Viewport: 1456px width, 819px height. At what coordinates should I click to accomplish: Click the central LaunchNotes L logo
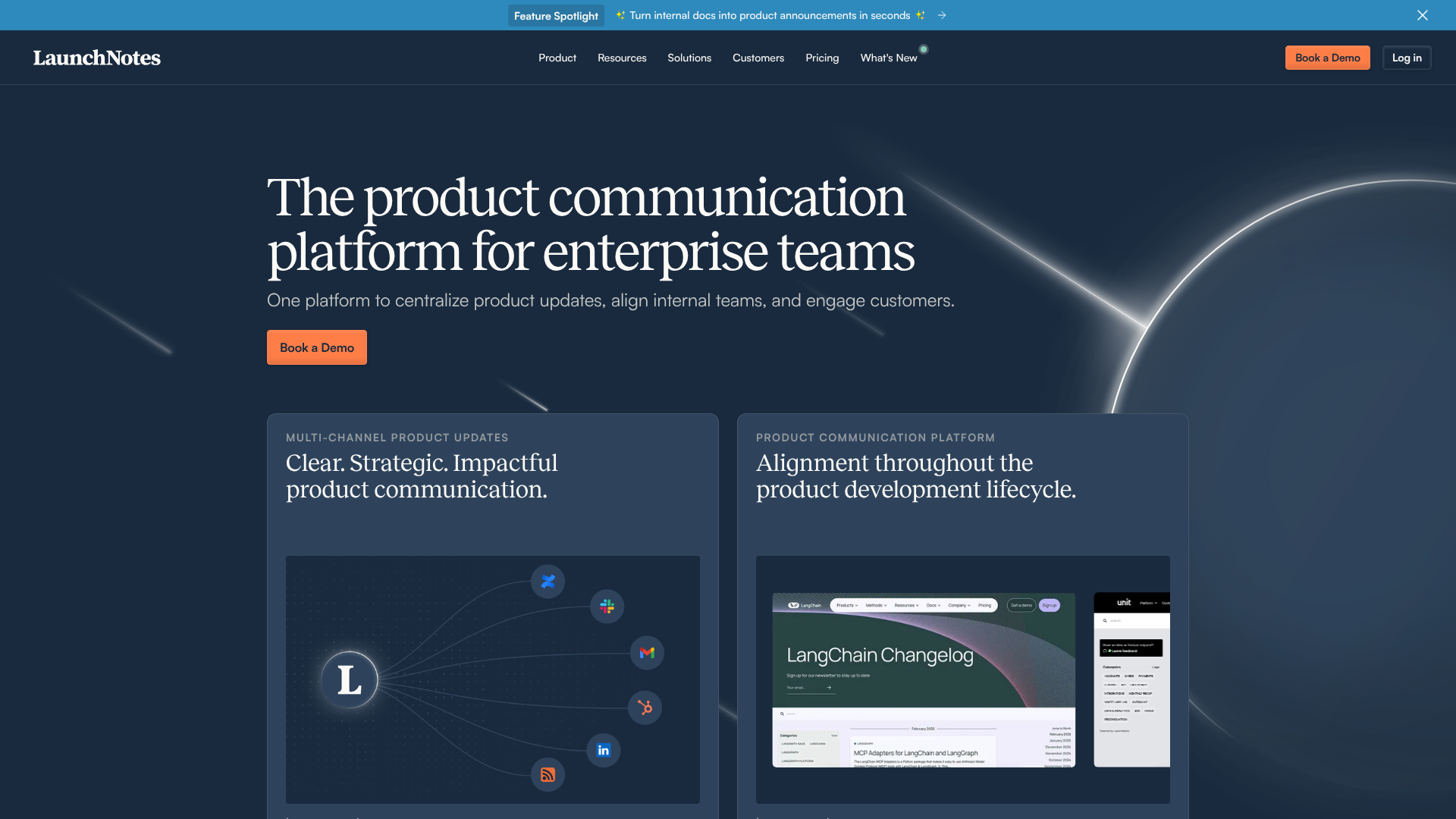[350, 679]
